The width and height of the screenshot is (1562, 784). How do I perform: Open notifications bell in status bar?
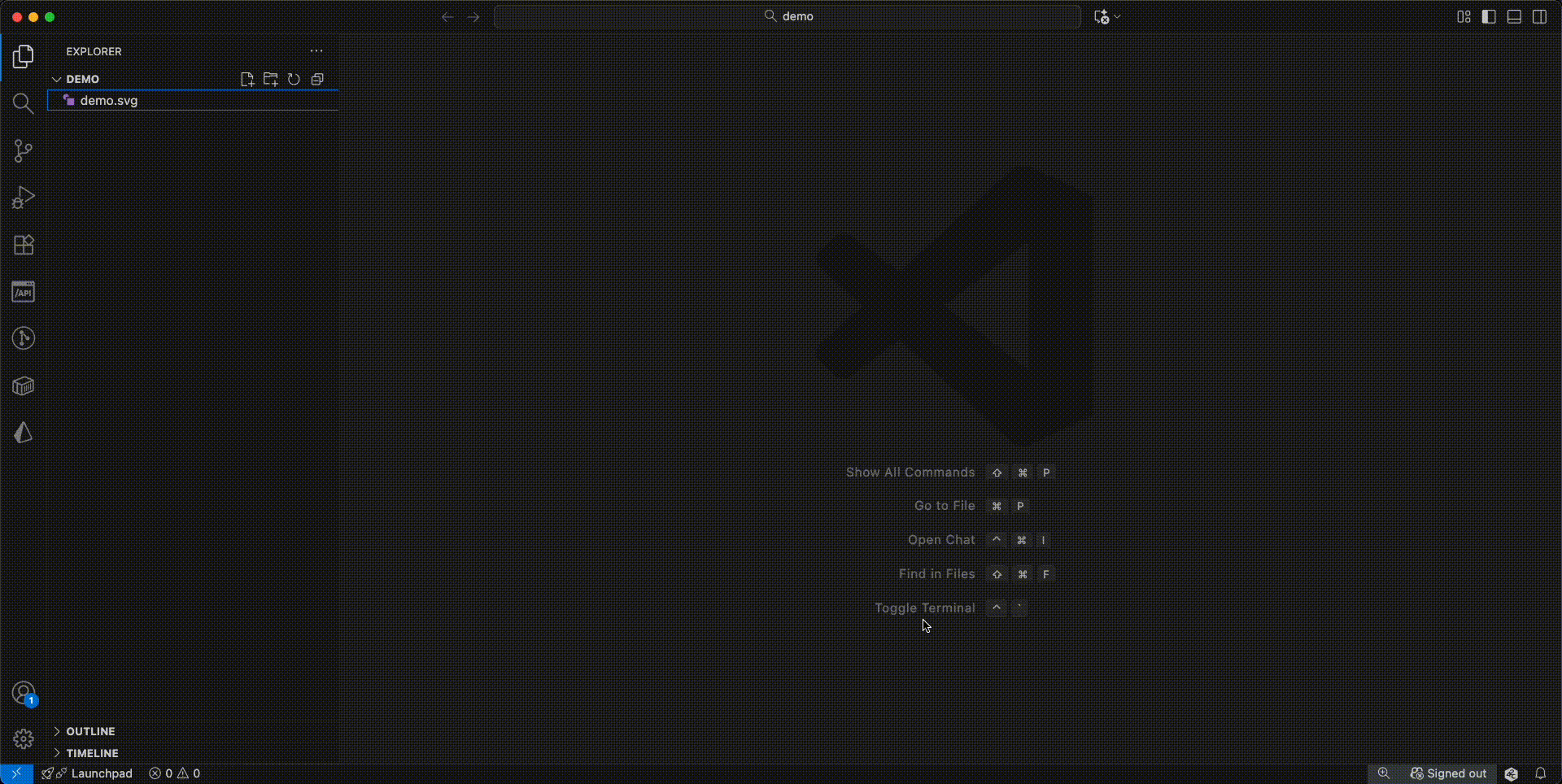coord(1540,773)
